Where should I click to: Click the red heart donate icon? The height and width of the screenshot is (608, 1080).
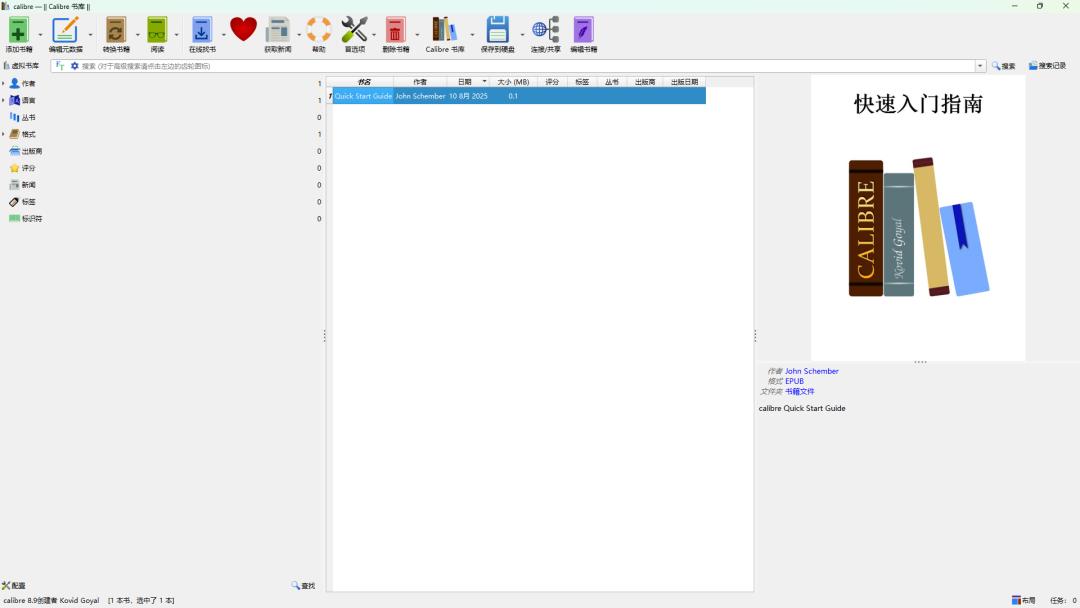point(243,29)
